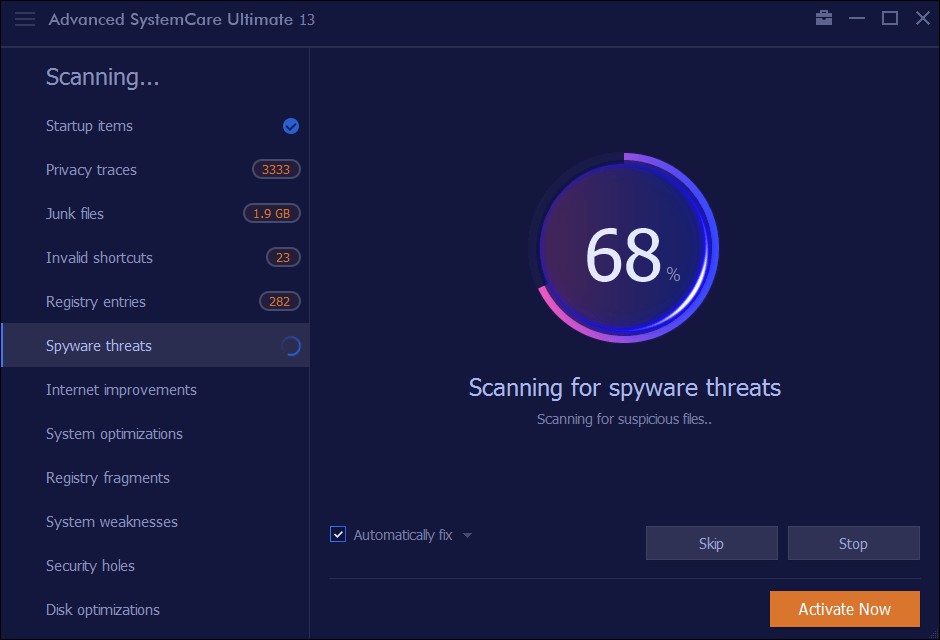Viewport: 940px width, 640px height.
Task: Click the checkmark next to Startup items
Action: (x=290, y=126)
